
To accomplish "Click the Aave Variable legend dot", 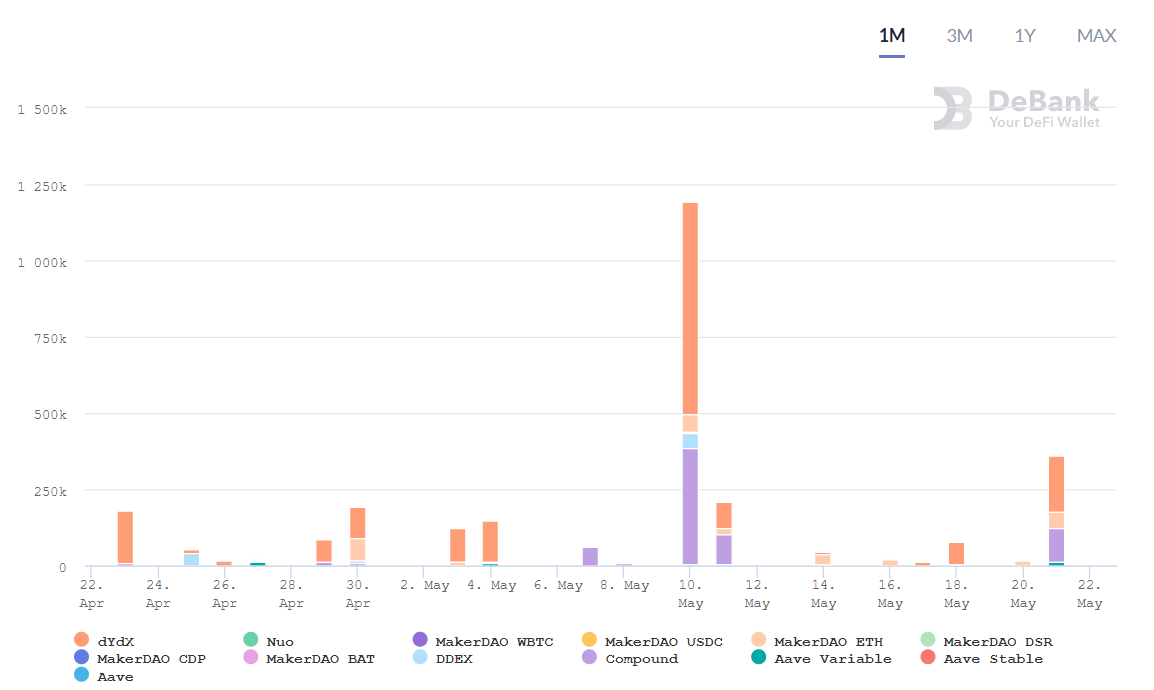I will (759, 658).
